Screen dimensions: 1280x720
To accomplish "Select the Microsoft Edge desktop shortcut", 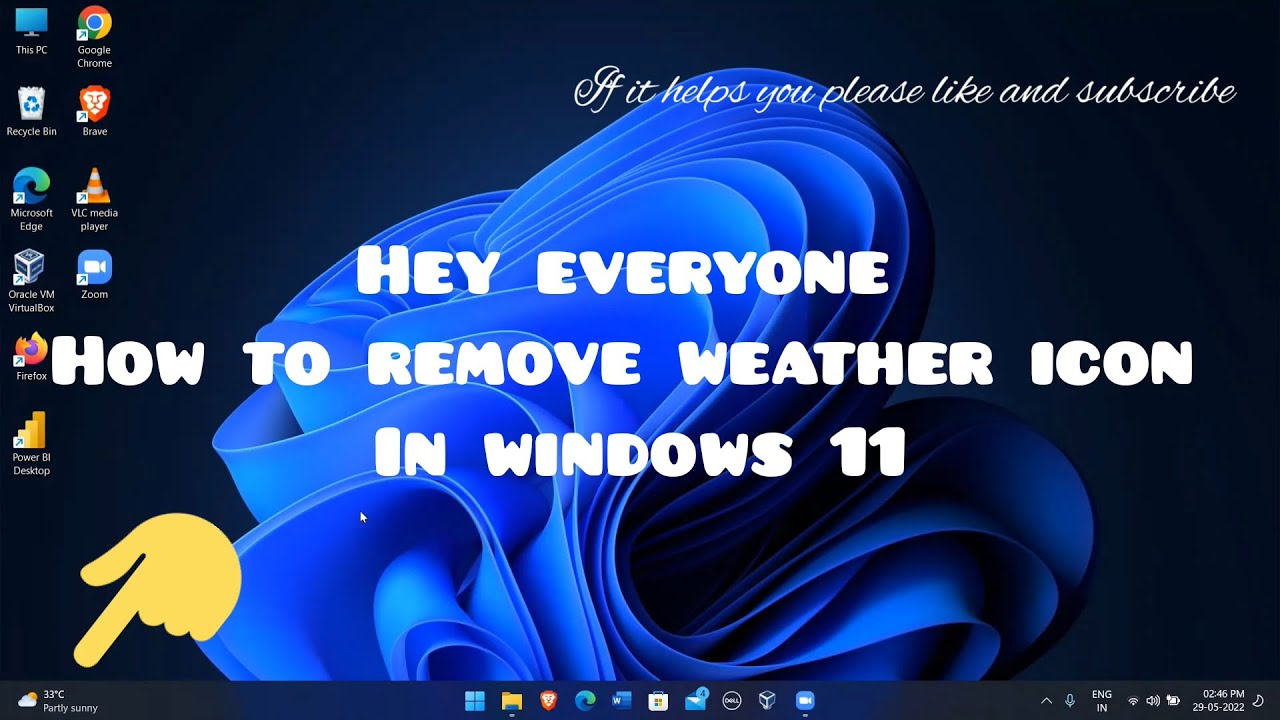I will pos(31,199).
